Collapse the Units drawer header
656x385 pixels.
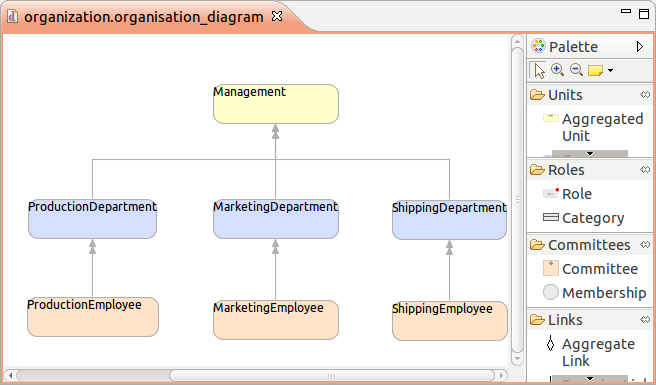(x=589, y=95)
